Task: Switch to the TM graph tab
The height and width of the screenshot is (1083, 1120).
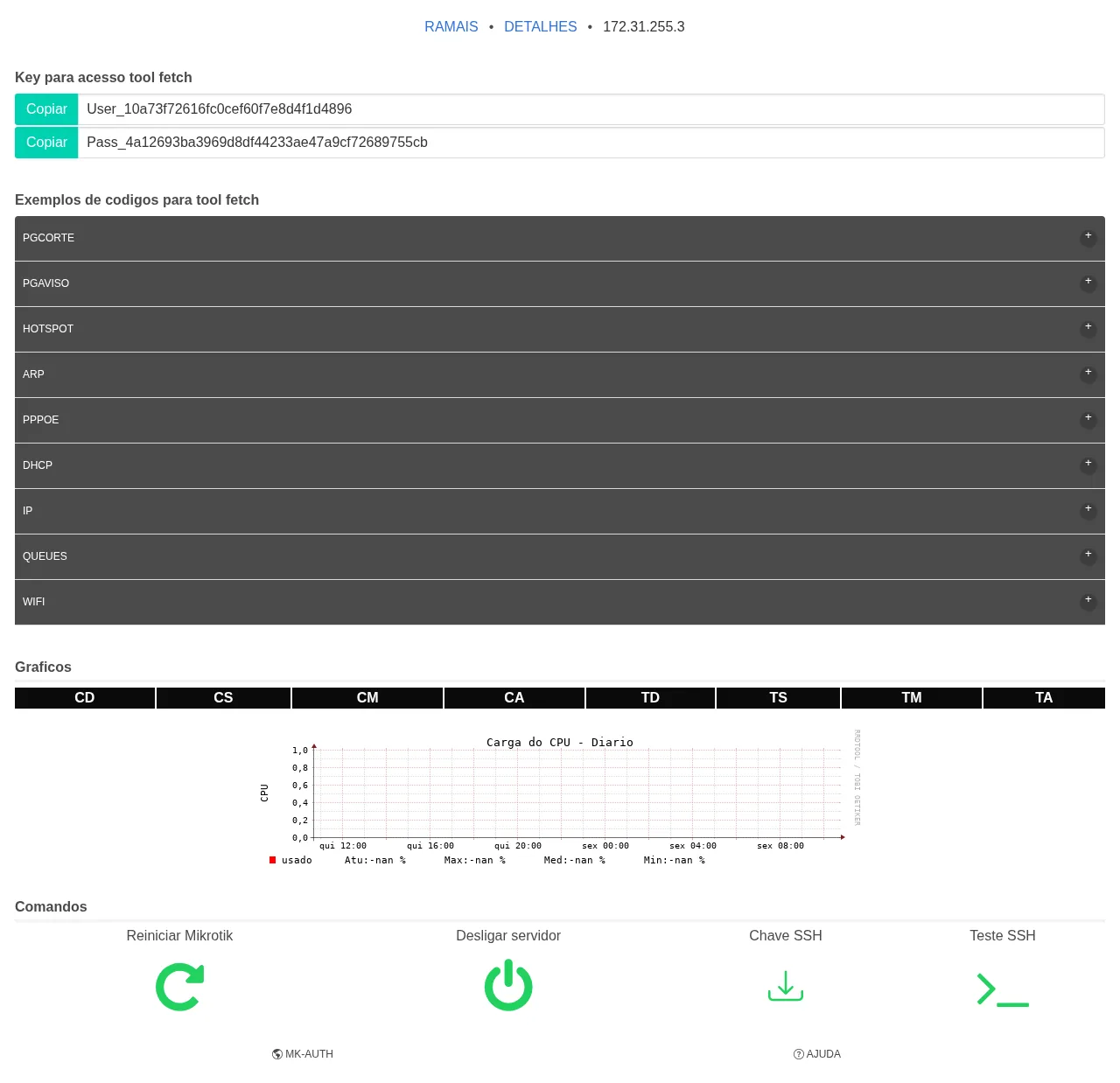Action: point(912,698)
